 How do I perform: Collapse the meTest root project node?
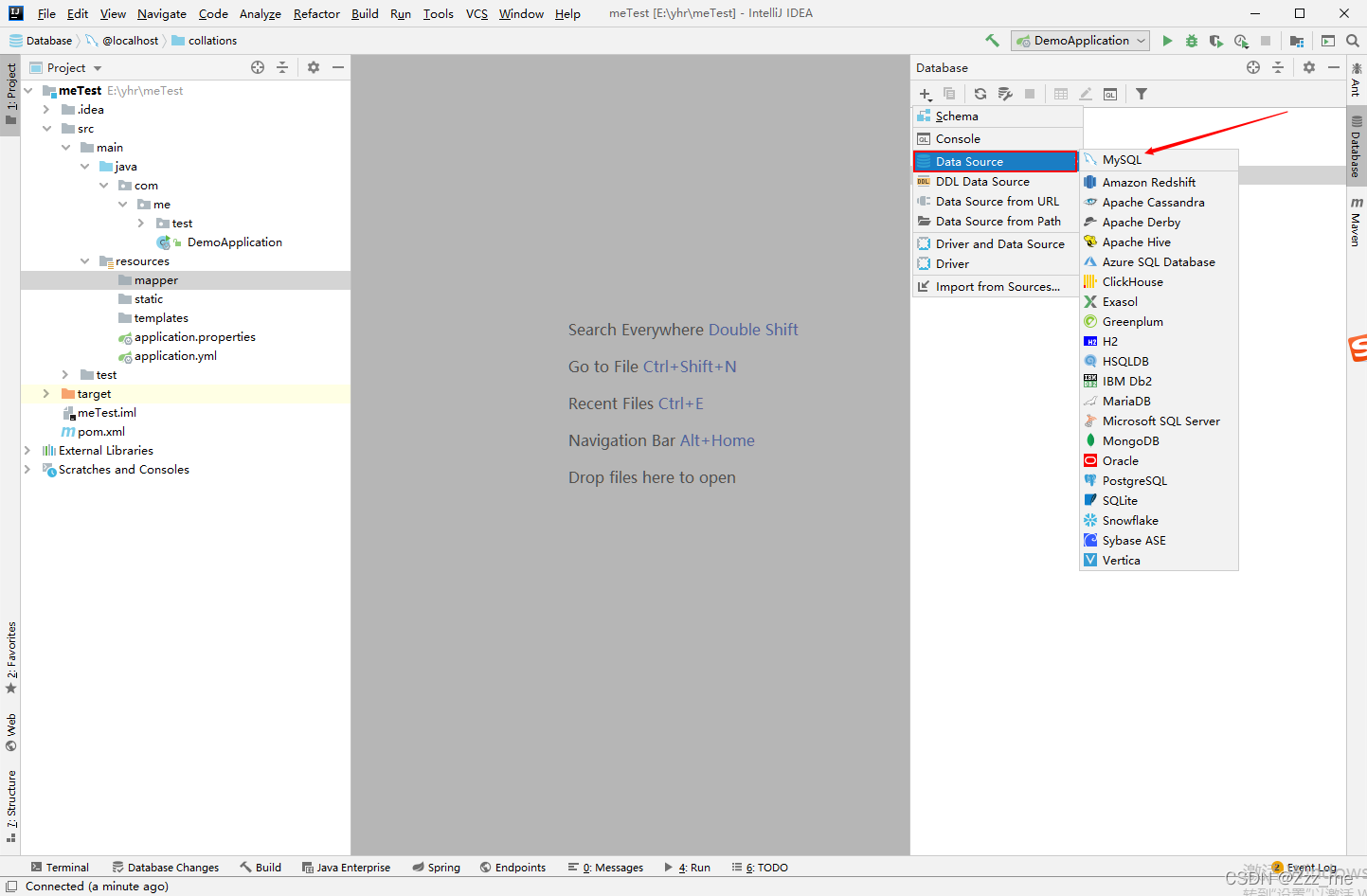tap(28, 91)
